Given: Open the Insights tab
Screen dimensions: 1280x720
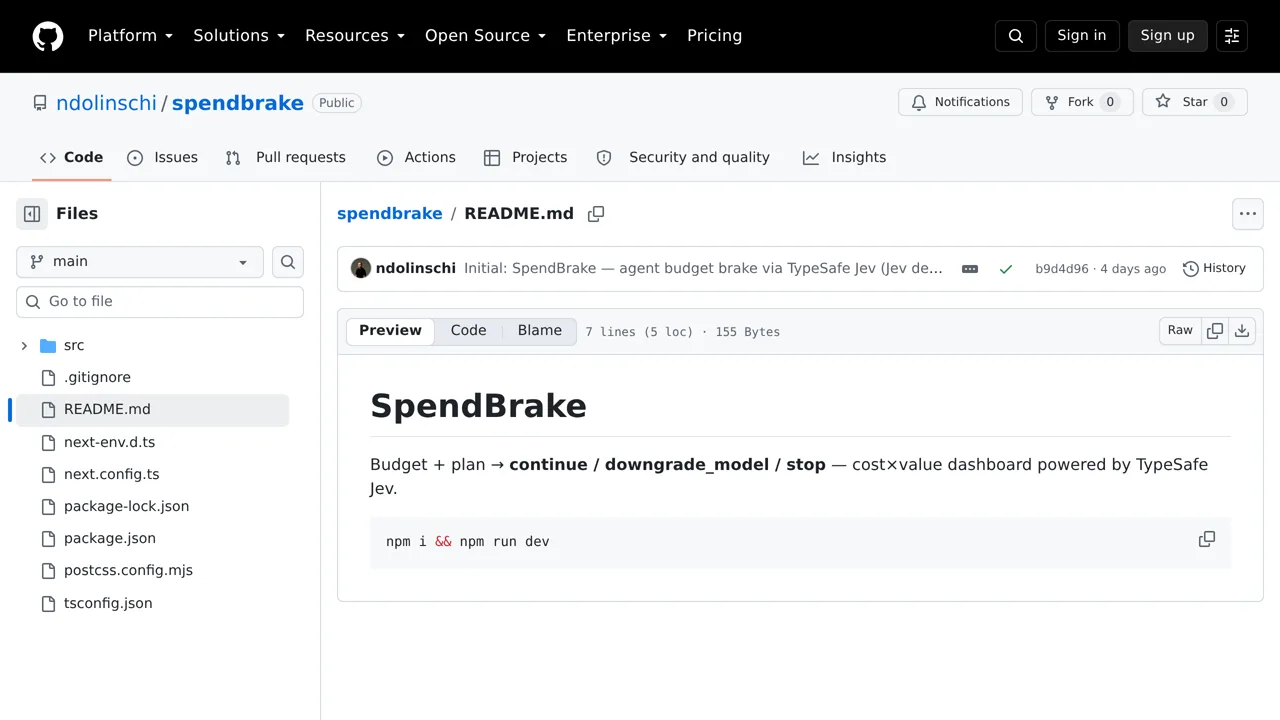Looking at the screenshot, I should pyautogui.click(x=845, y=158).
